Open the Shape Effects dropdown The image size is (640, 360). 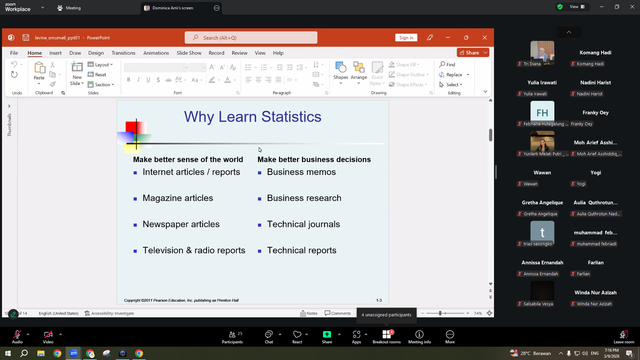point(408,84)
